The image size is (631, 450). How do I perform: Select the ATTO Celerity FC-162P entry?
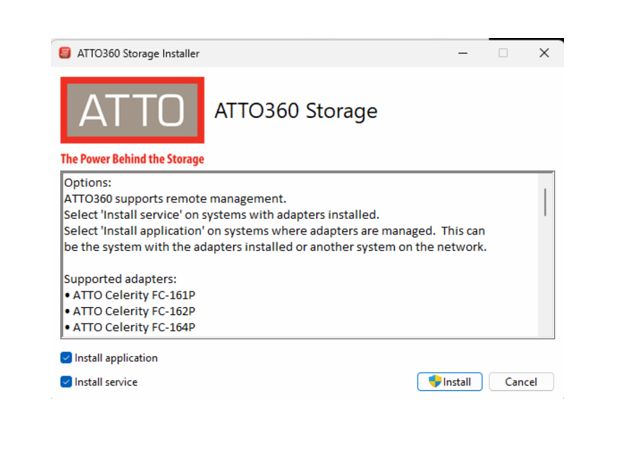point(132,311)
